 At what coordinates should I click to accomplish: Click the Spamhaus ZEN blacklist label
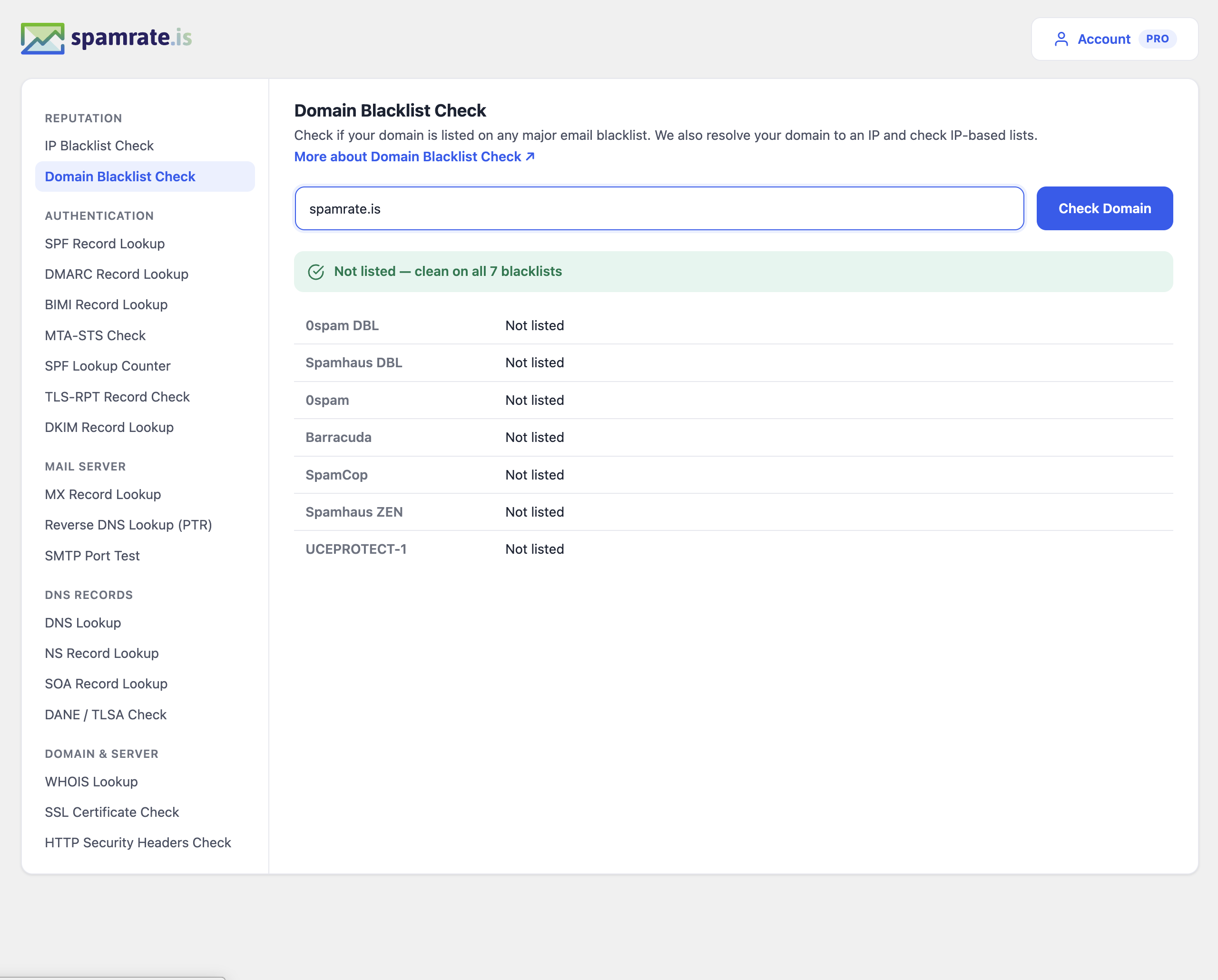354,512
